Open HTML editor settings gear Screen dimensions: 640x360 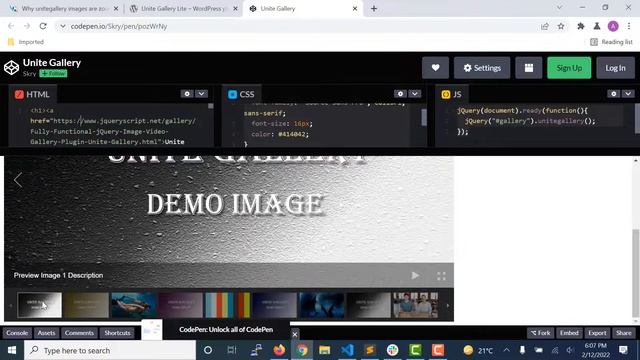click(187, 94)
